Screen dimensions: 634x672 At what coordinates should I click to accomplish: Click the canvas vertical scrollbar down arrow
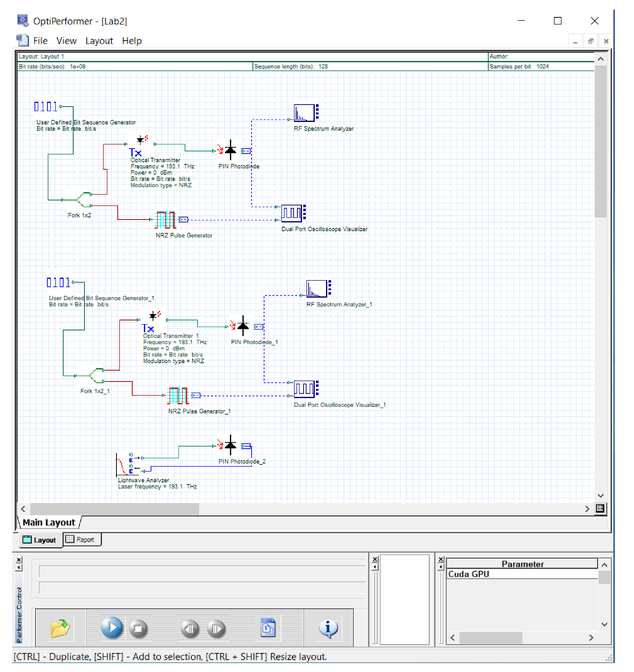pyautogui.click(x=600, y=495)
